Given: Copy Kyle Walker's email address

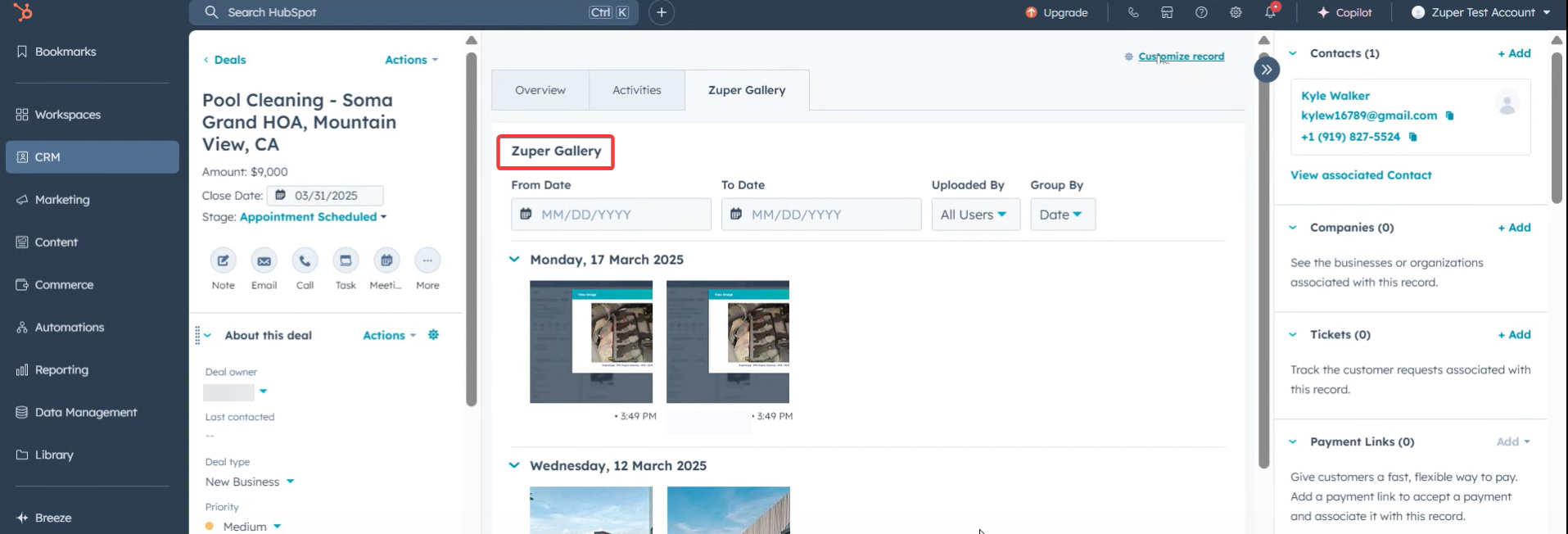Looking at the screenshot, I should [x=1449, y=115].
